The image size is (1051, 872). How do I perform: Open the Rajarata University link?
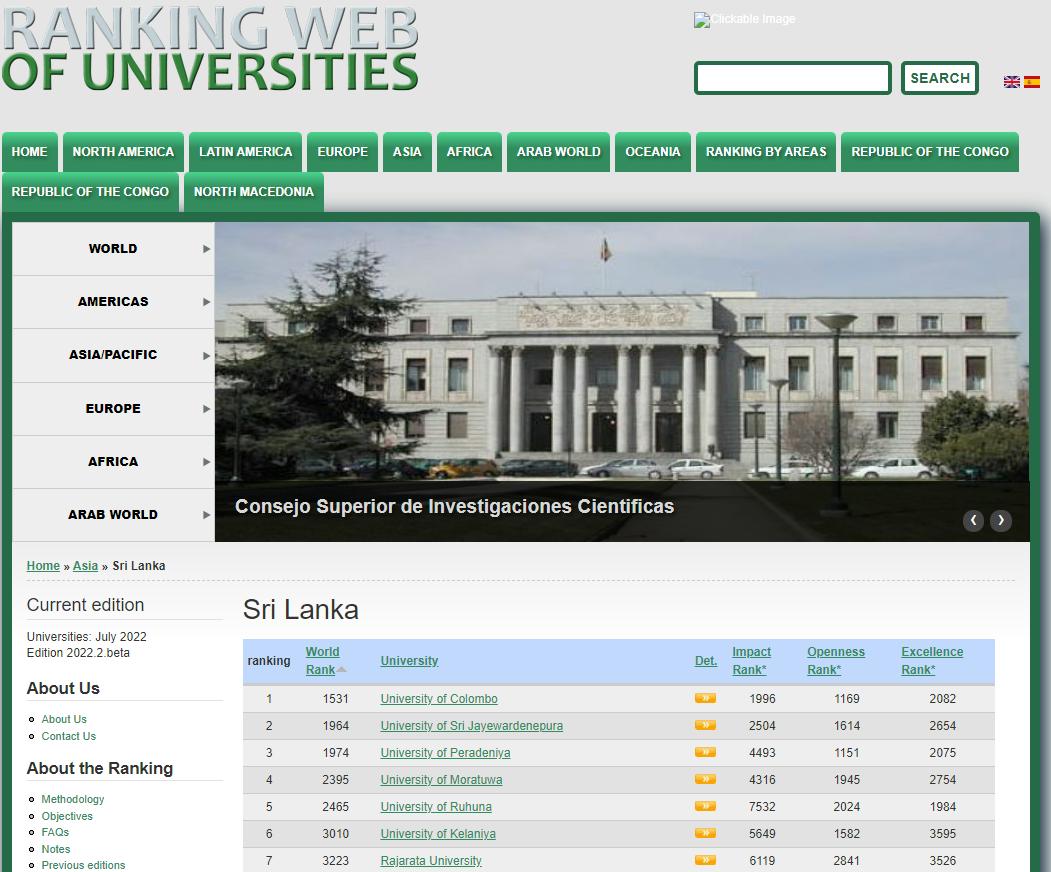click(431, 861)
